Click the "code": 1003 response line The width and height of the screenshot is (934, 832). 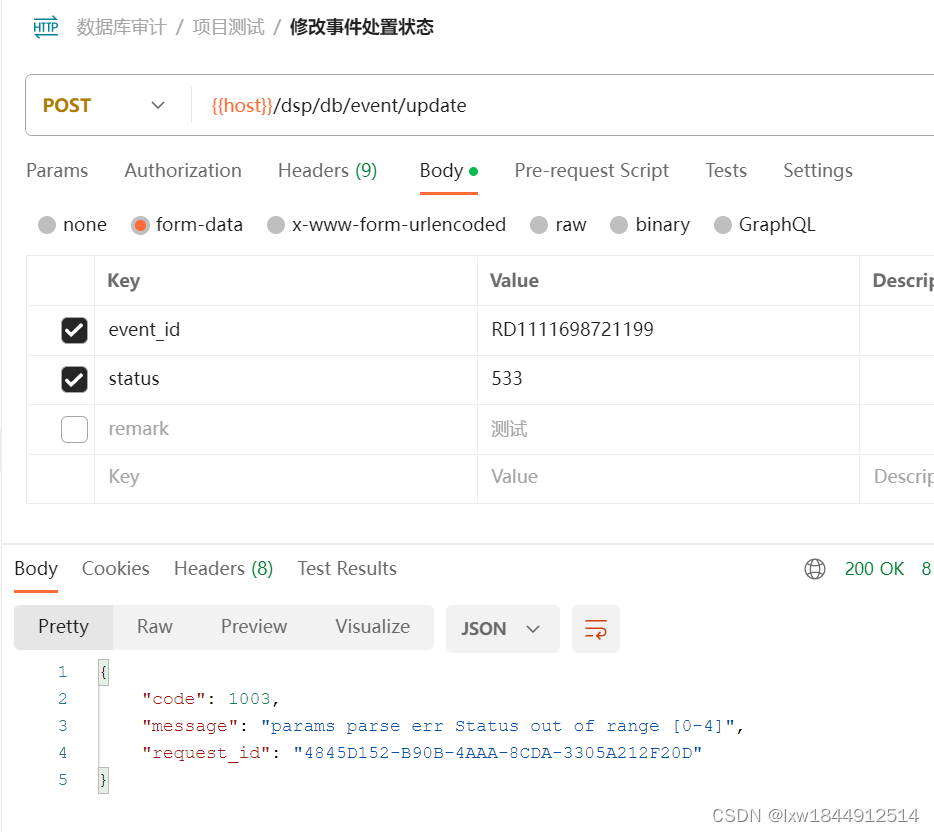210,699
